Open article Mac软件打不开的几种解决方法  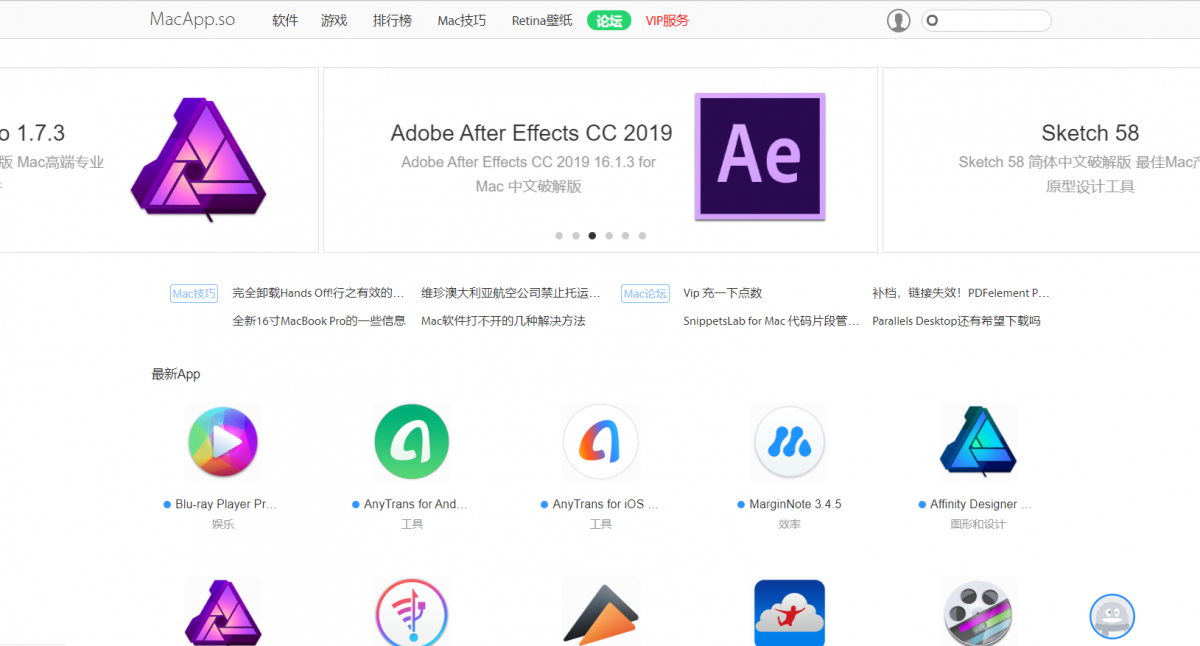click(x=503, y=321)
